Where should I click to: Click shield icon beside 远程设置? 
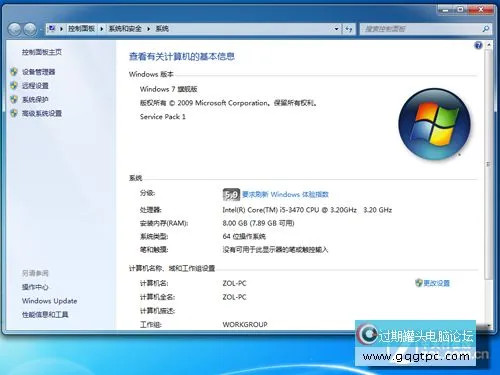[14, 86]
